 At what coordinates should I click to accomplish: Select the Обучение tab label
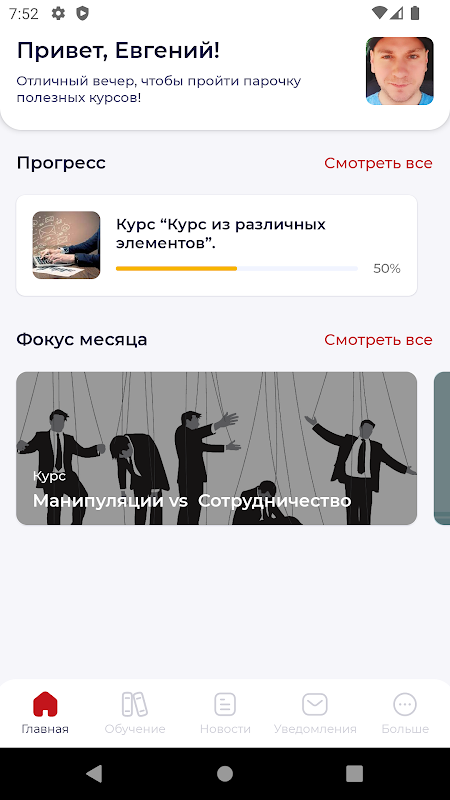point(135,729)
